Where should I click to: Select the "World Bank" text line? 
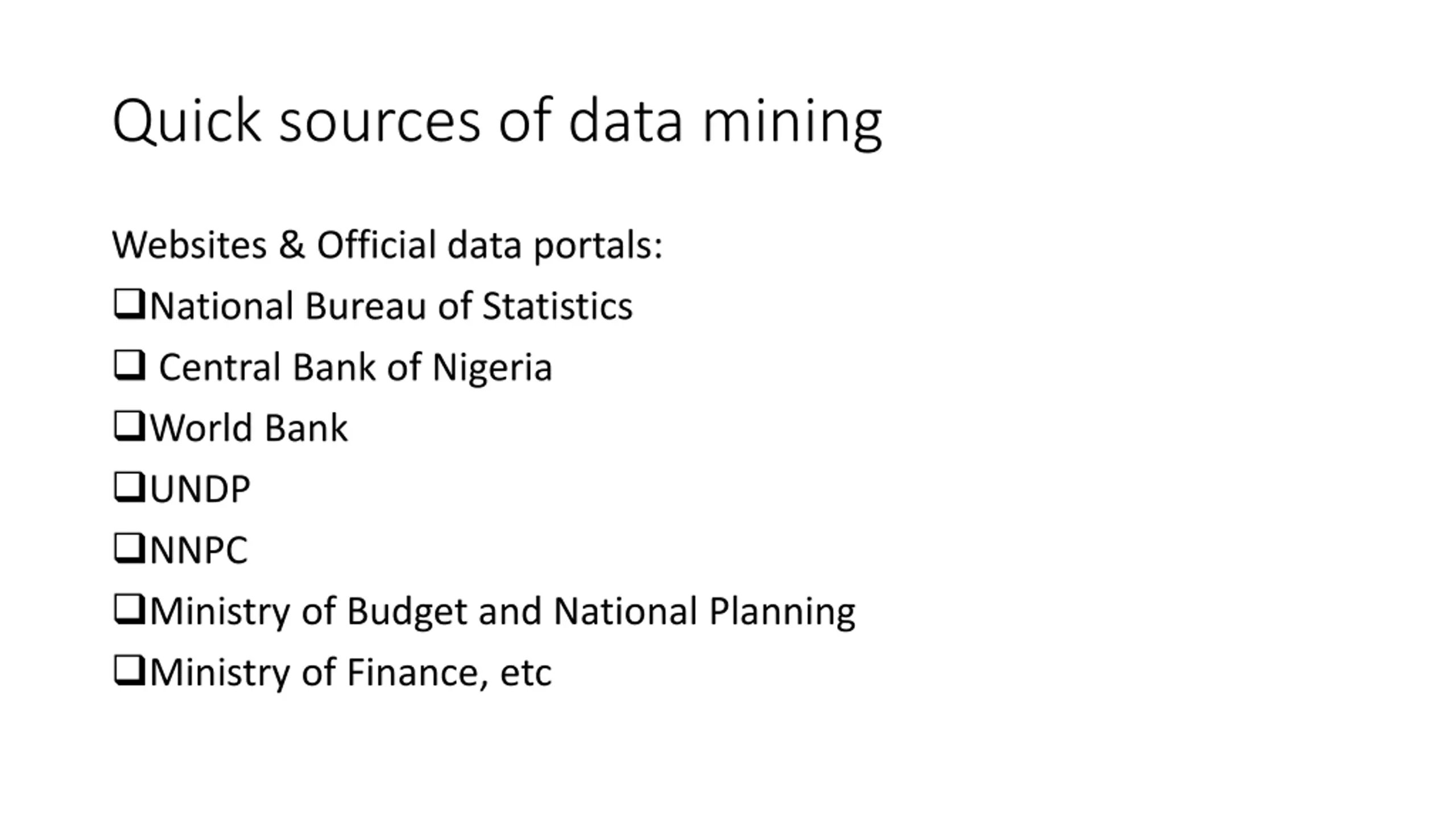click(249, 428)
